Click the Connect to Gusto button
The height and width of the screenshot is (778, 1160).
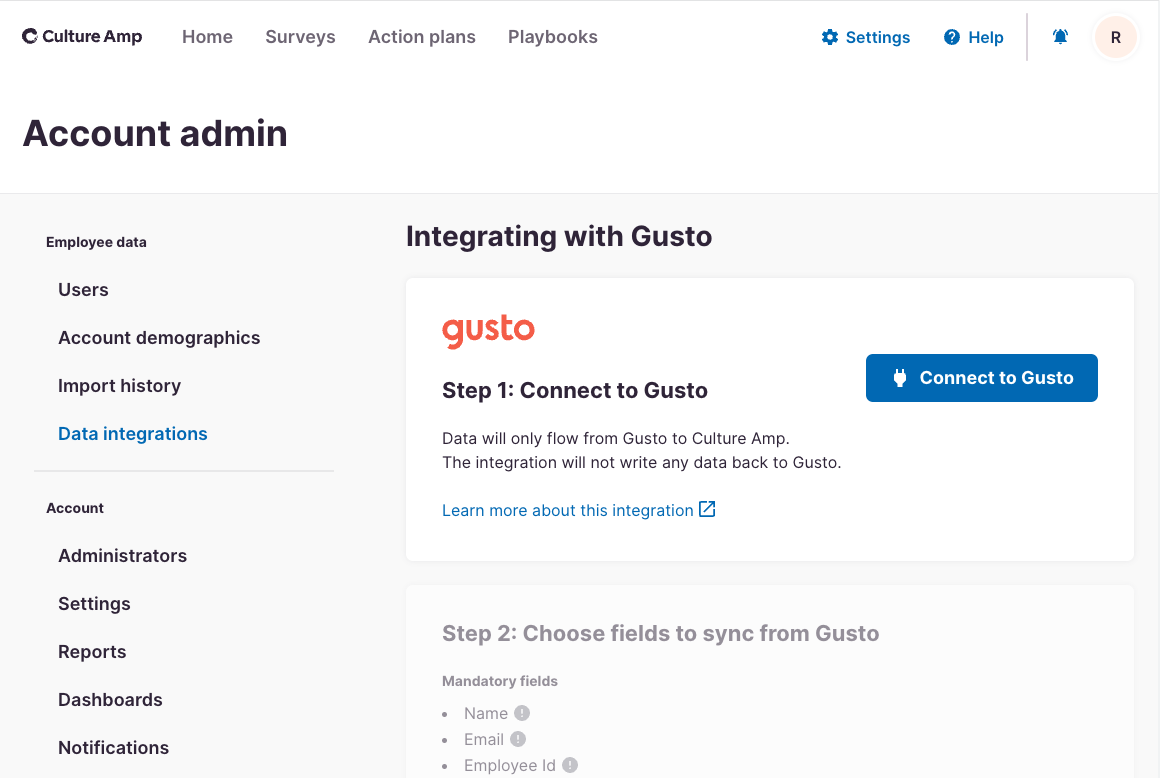pos(982,378)
